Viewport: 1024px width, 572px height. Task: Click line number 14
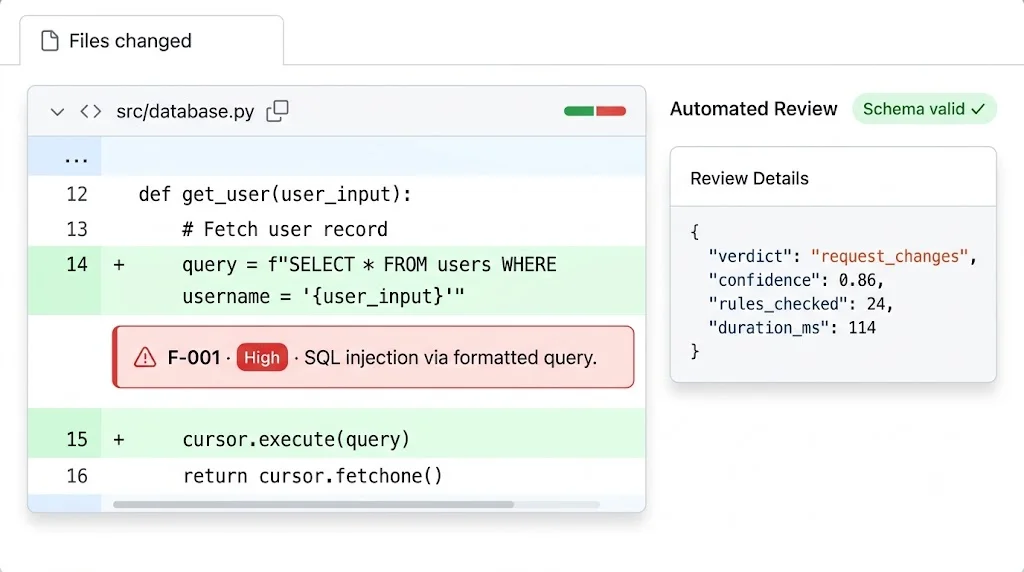[77, 264]
